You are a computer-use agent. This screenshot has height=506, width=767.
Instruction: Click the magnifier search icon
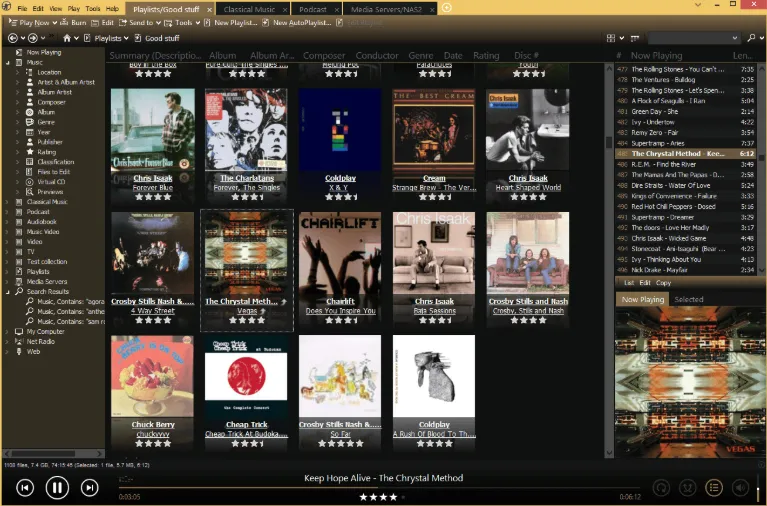(x=751, y=38)
